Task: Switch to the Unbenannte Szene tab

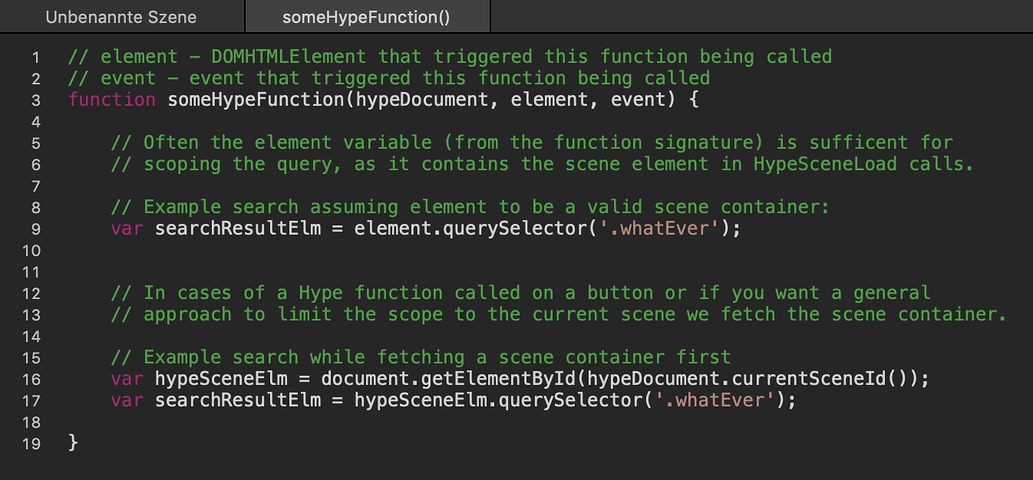Action: point(121,17)
